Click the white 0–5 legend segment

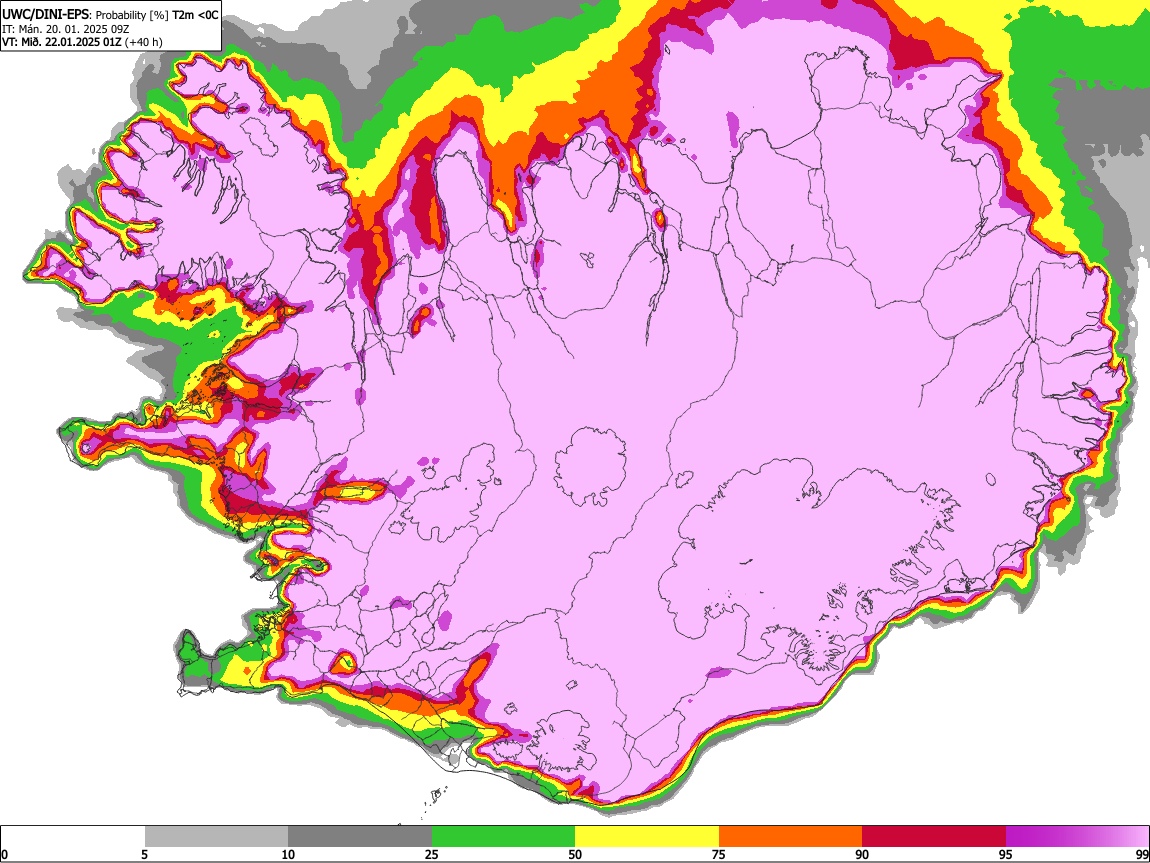73,837
